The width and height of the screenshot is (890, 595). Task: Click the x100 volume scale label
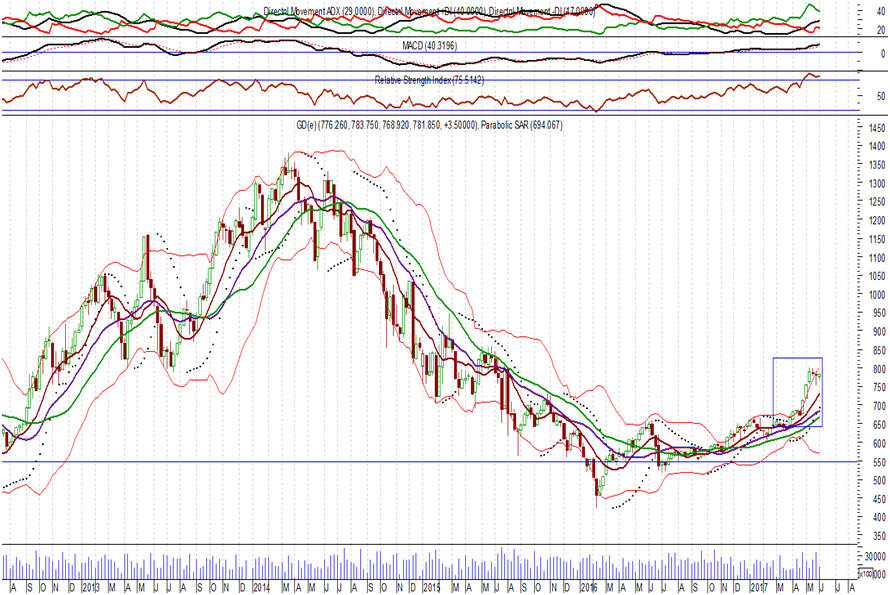pyautogui.click(x=872, y=574)
